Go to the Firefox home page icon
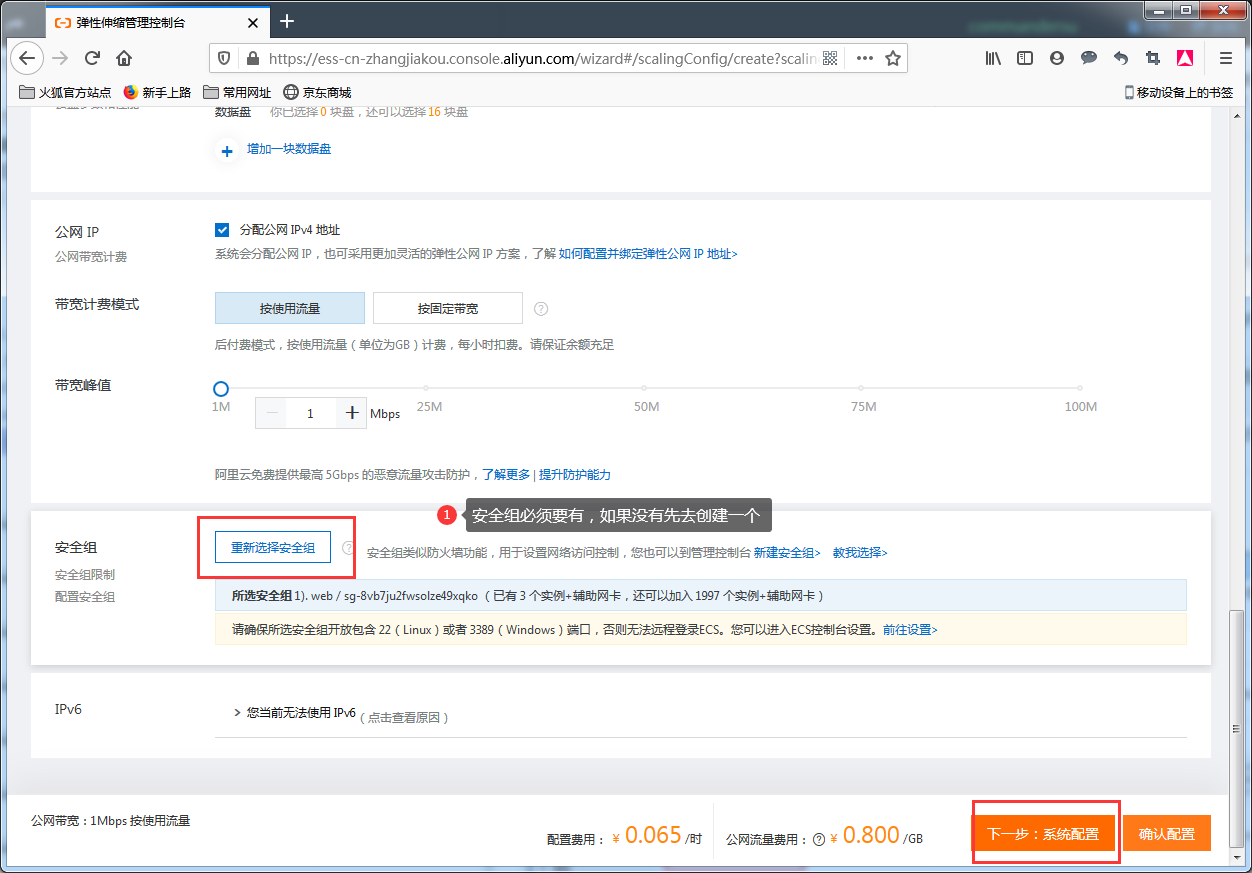Screen dimensions: 1252x873 pos(124,58)
